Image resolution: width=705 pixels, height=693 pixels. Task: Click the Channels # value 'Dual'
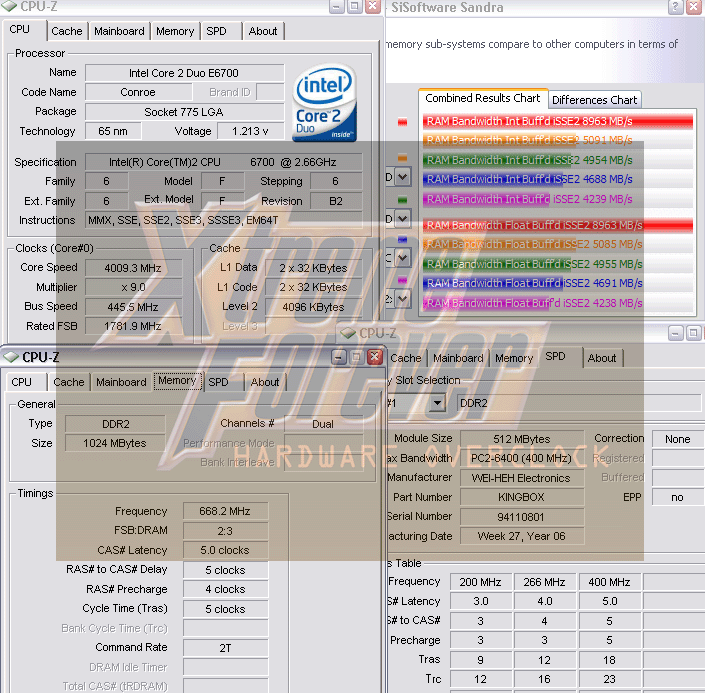click(323, 424)
